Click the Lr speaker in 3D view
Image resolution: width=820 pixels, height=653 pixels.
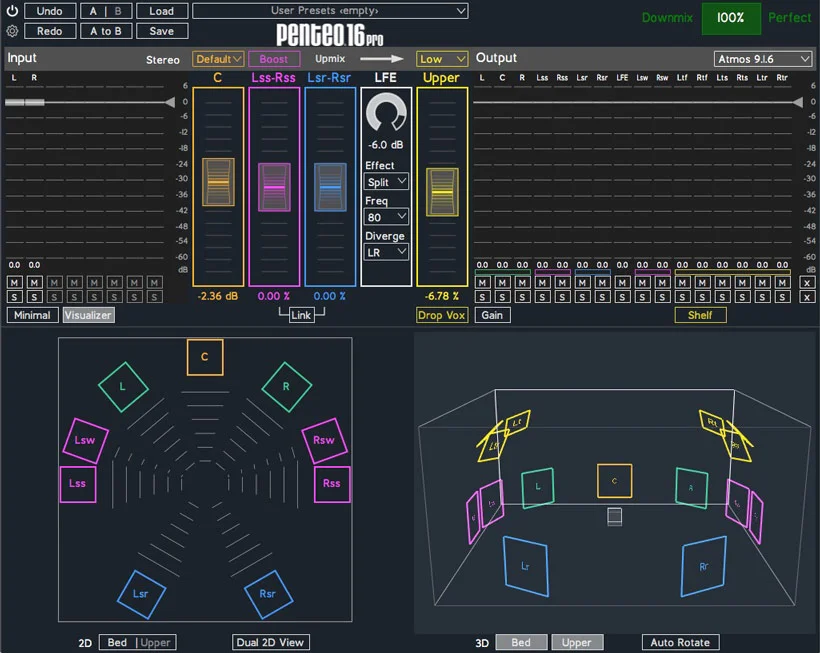tap(526, 566)
